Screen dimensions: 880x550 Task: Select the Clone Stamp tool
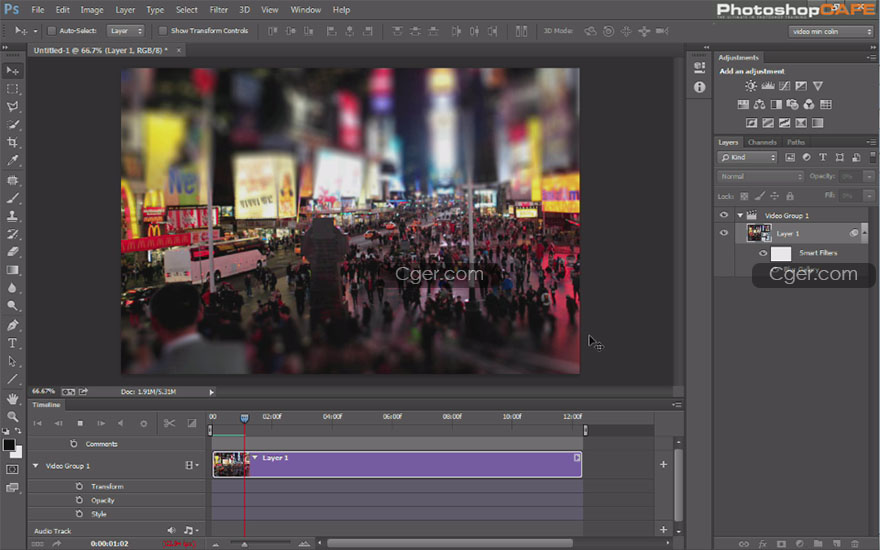(12, 216)
